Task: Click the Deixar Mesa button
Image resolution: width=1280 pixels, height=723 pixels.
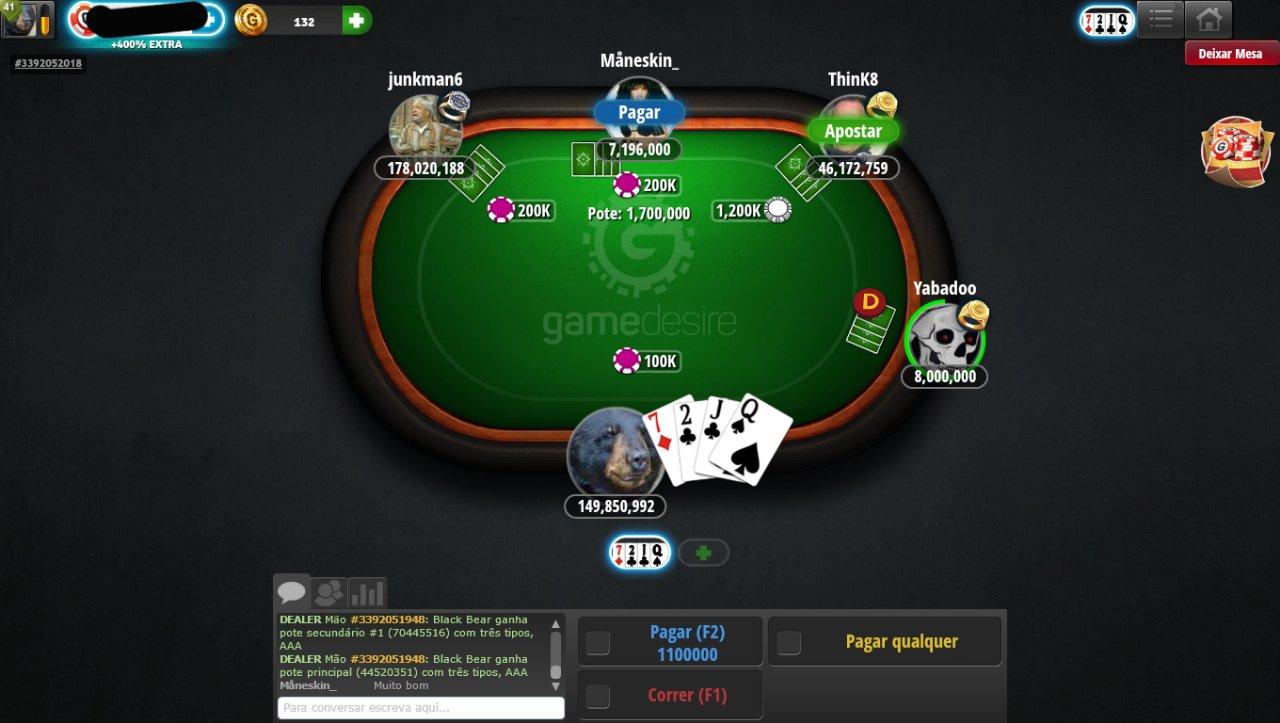Action: (1231, 54)
